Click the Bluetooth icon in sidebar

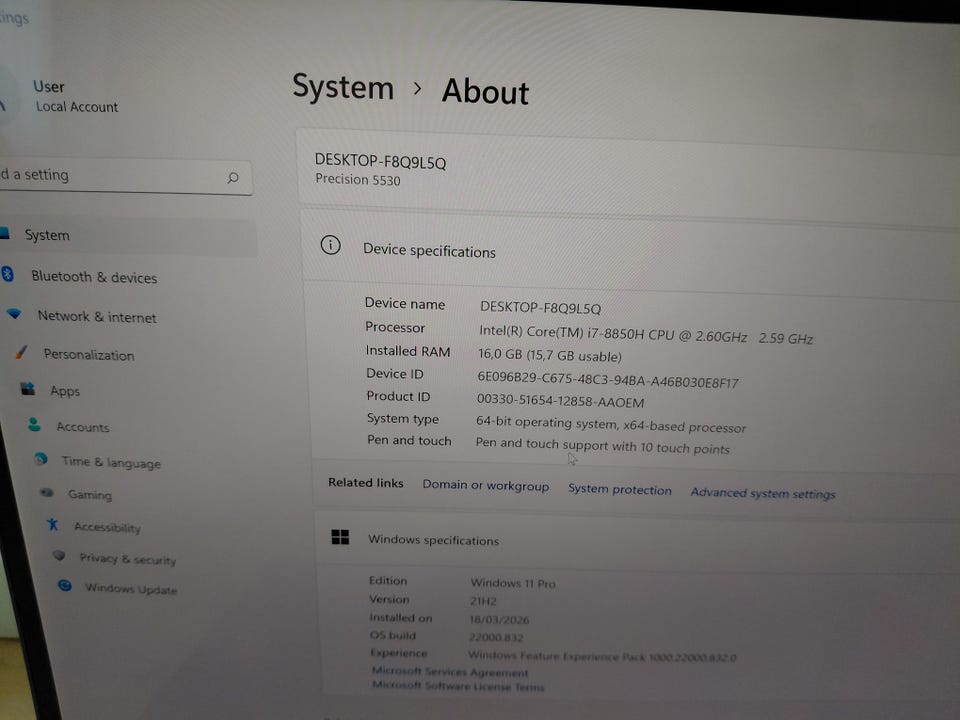click(7, 274)
